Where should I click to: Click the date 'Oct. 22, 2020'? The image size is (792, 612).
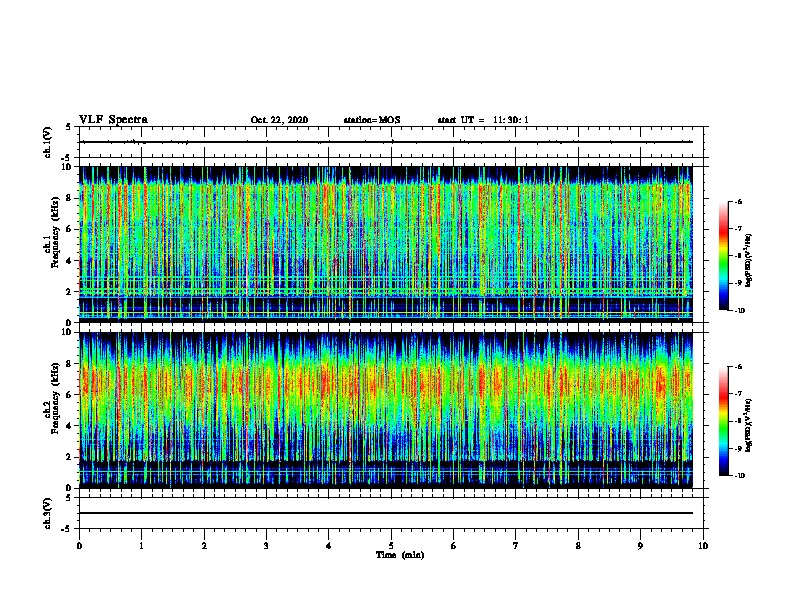279,120
